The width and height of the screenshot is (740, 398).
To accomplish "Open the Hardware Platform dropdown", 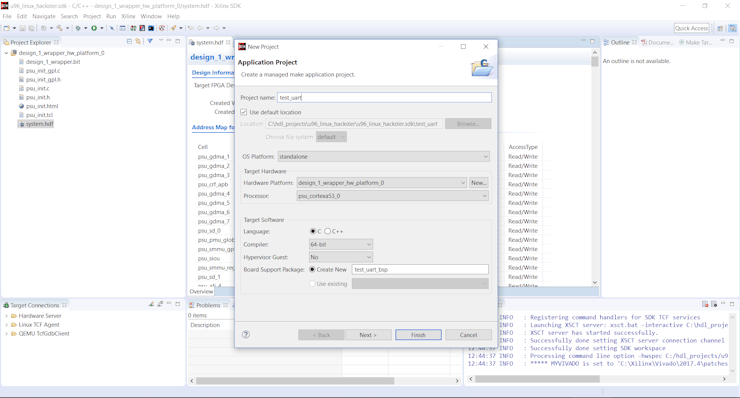I will (382, 183).
